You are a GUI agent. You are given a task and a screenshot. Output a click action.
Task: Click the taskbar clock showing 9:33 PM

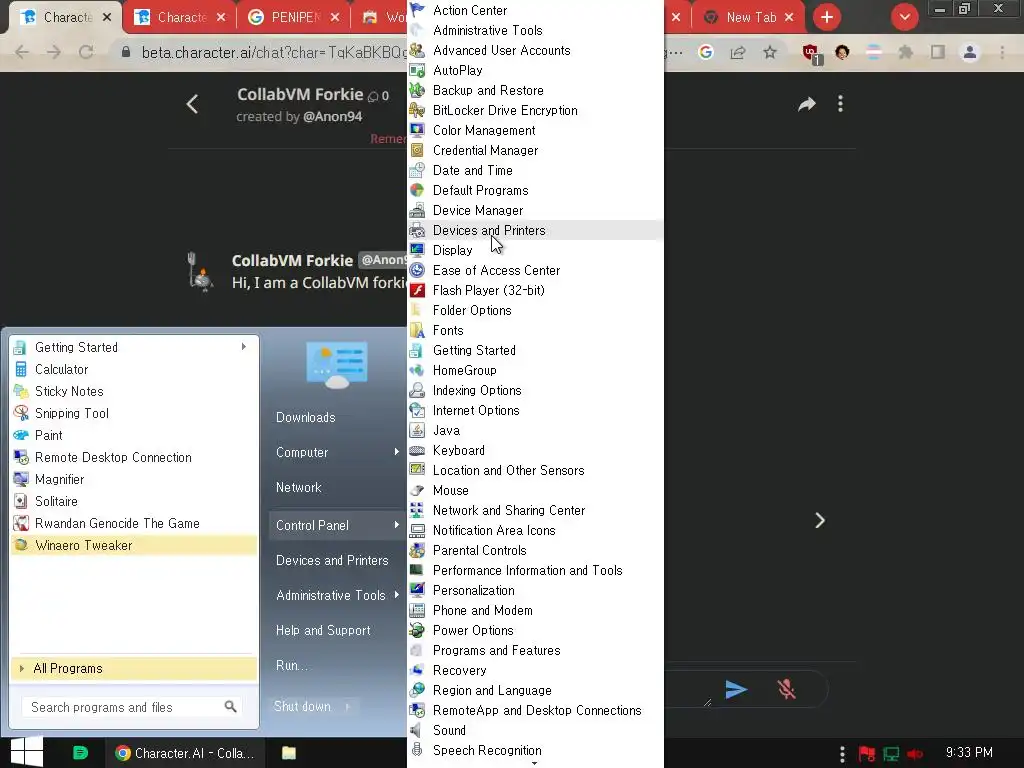(969, 752)
